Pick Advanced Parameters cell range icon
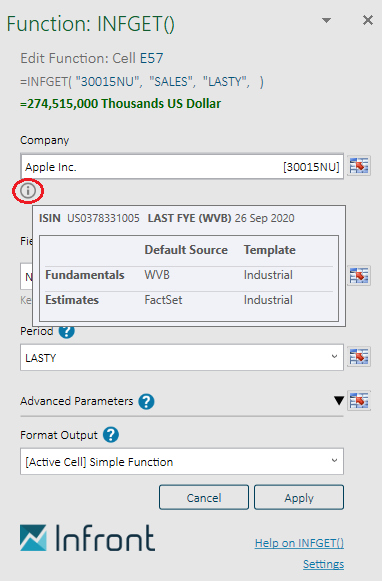 click(359, 401)
